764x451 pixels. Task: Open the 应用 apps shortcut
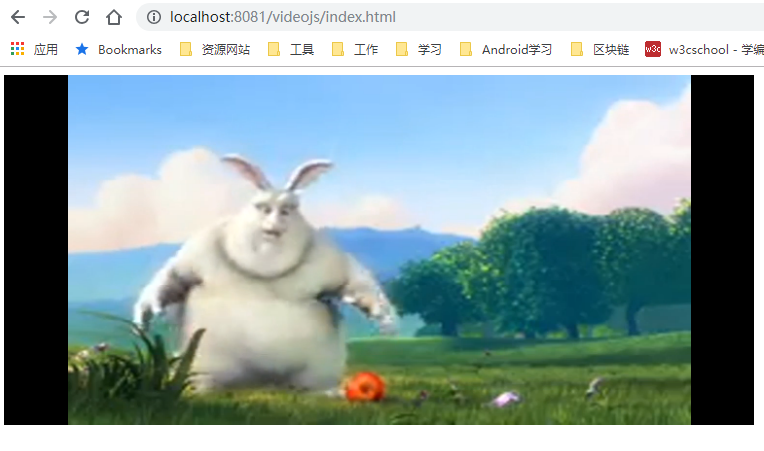click(34, 49)
